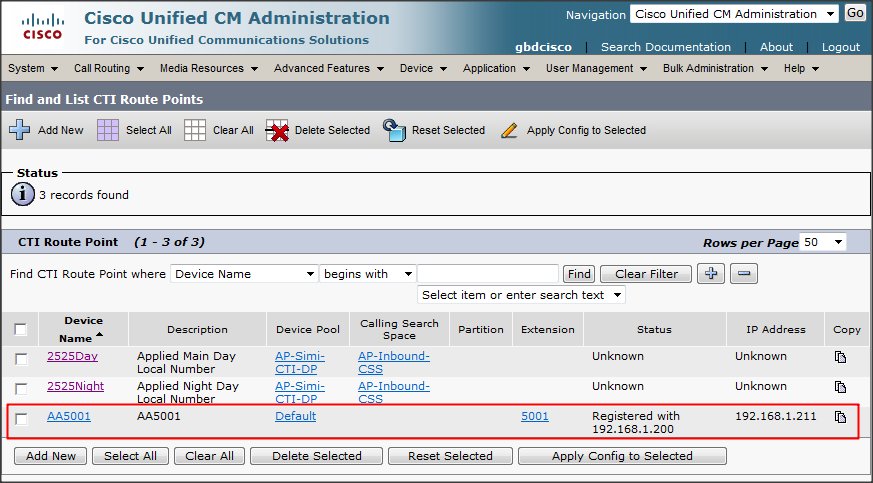873x483 pixels.
Task: Open the System menu
Action: pos(33,68)
